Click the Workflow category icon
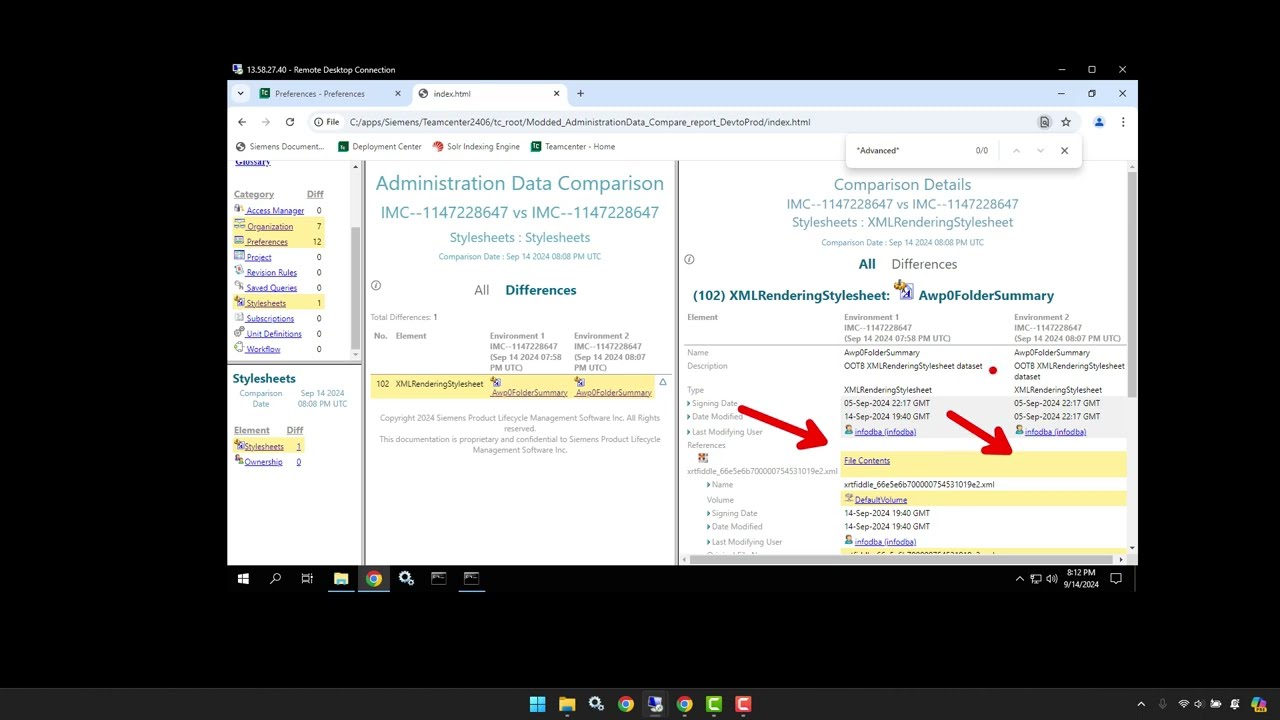 tap(239, 348)
